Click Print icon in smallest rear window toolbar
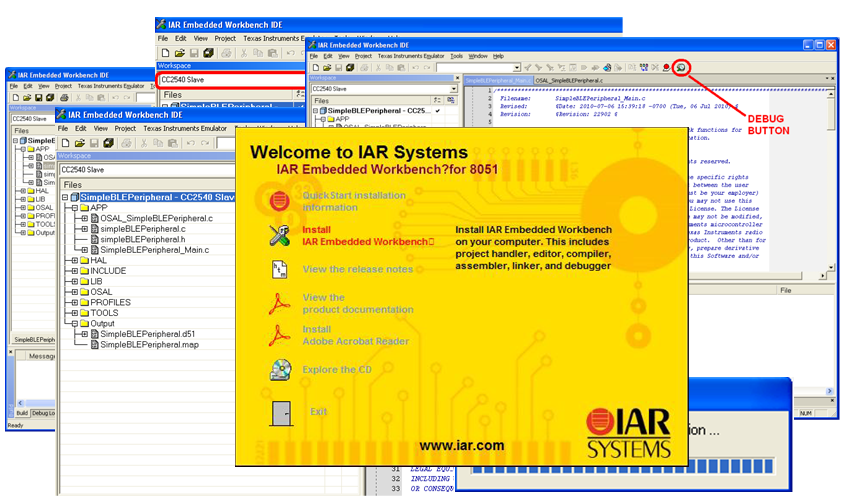Screen dimensions: 844x502 click(64, 97)
